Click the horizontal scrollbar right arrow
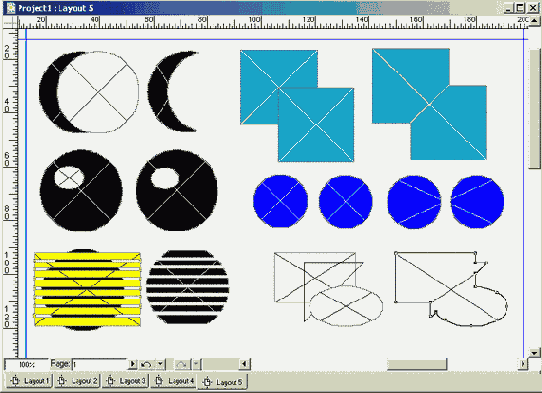This screenshot has height=393, width=542. [x=523, y=364]
